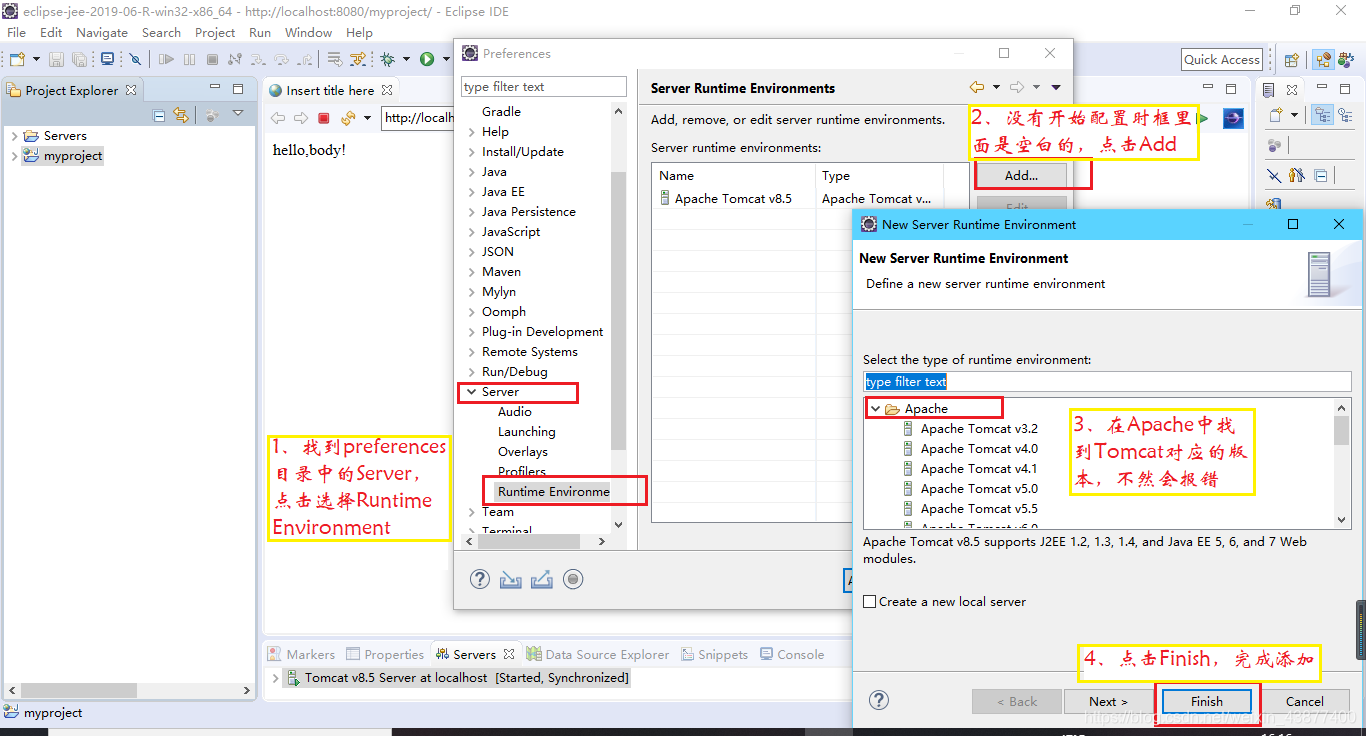This screenshot has height=736, width=1366.
Task: Switch to the Snippets tab
Action: point(715,654)
